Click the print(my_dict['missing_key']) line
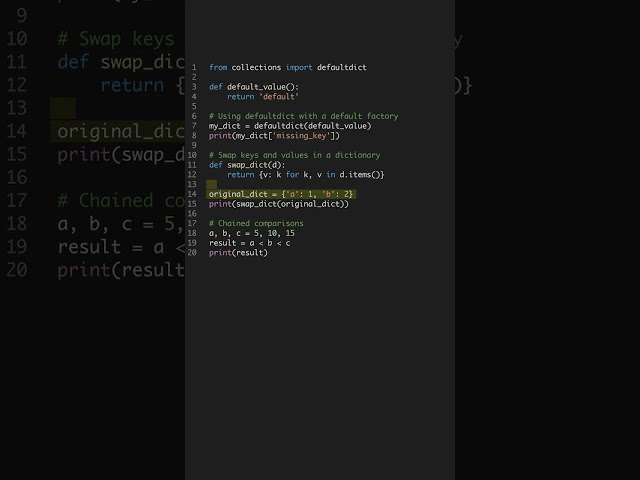 click(x=274, y=136)
